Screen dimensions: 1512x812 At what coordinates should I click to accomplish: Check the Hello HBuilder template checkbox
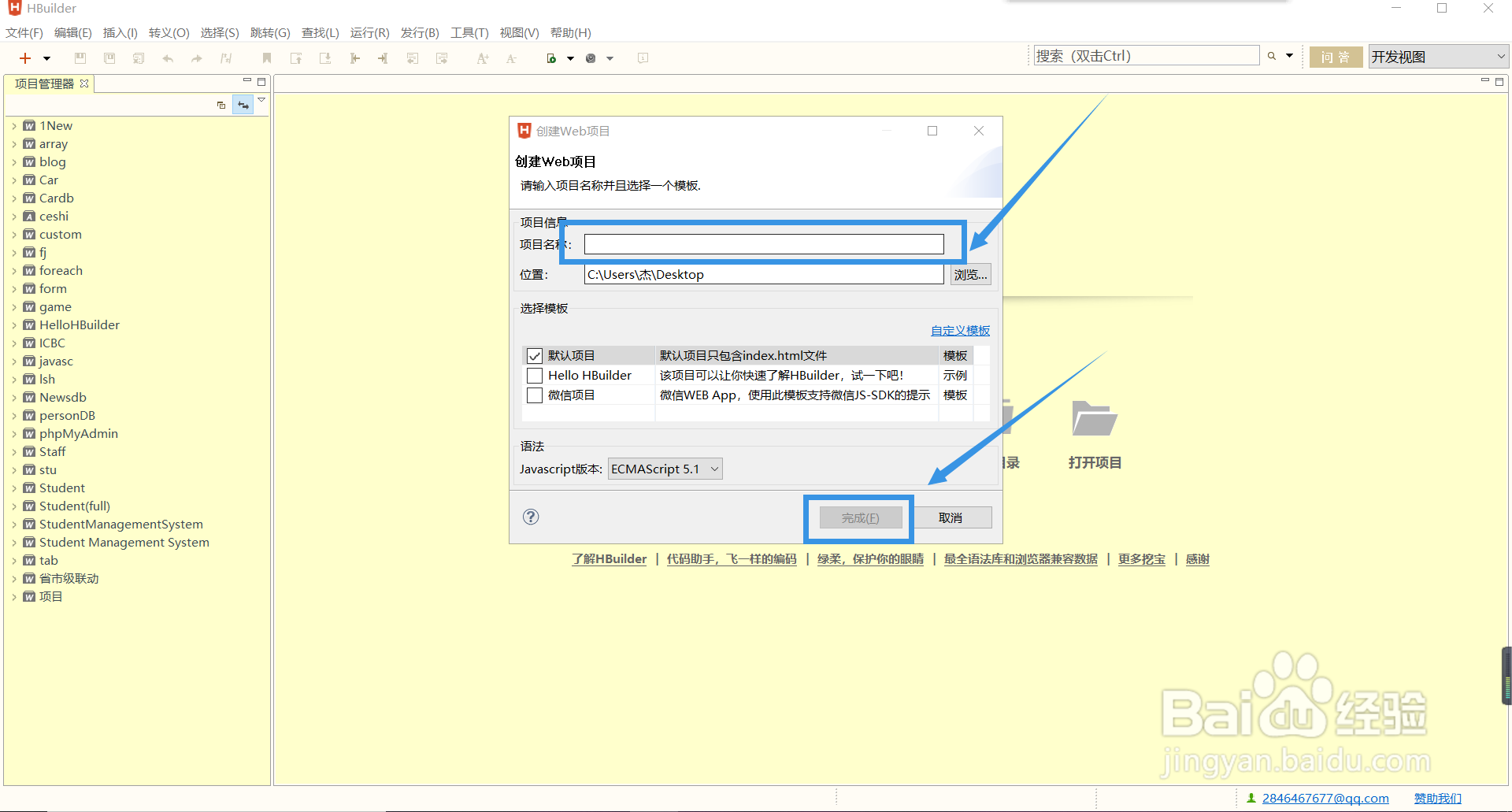(535, 376)
